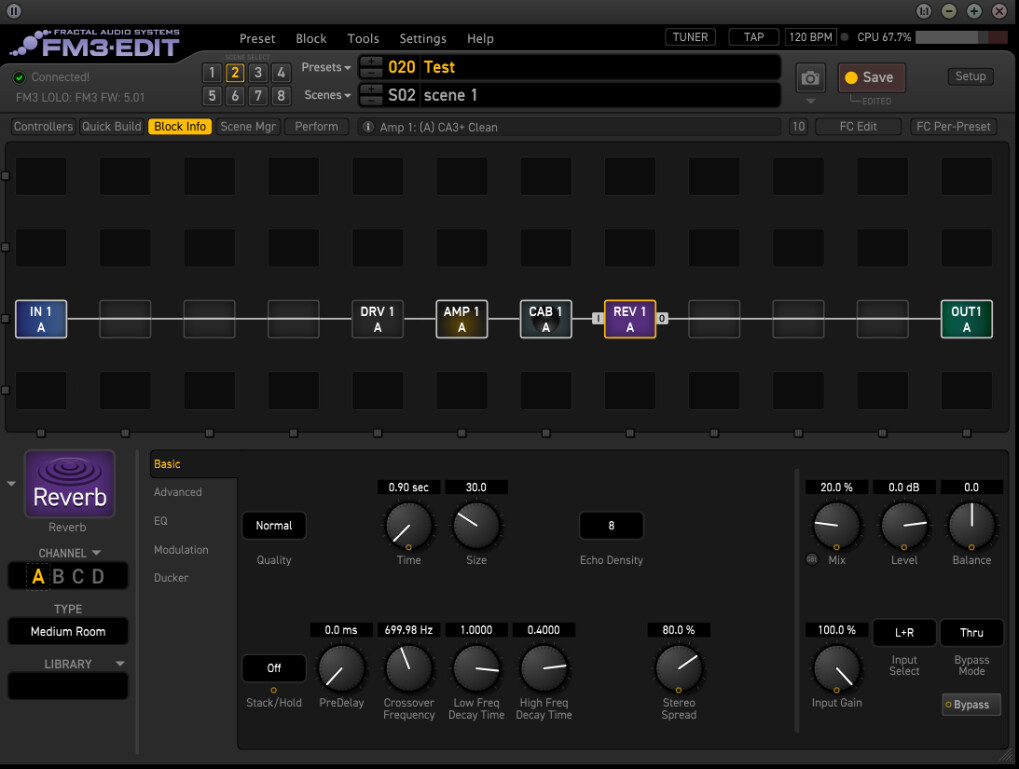Click the REV 1 output 0 marker
Screen dimensions: 1019x769
[662, 318]
